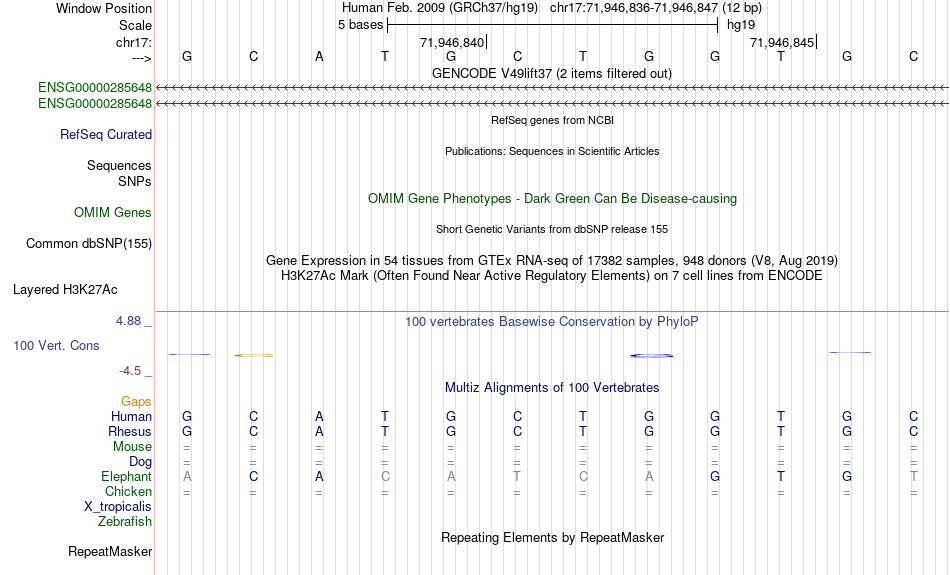Viewport: 950px width, 575px height.
Task: Select the Chicken alignment row label
Action: (128, 491)
